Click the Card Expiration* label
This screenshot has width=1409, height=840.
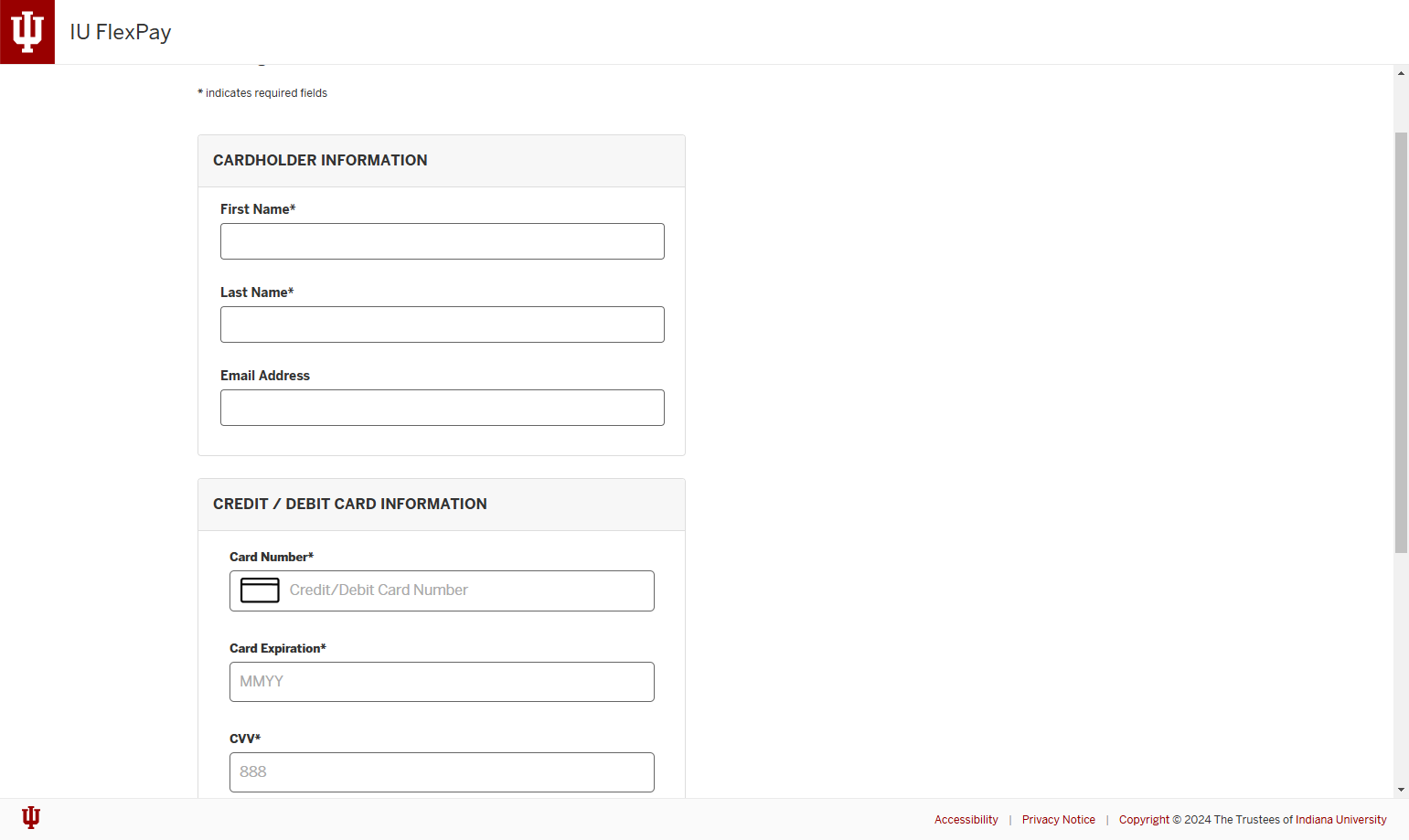pyautogui.click(x=278, y=648)
